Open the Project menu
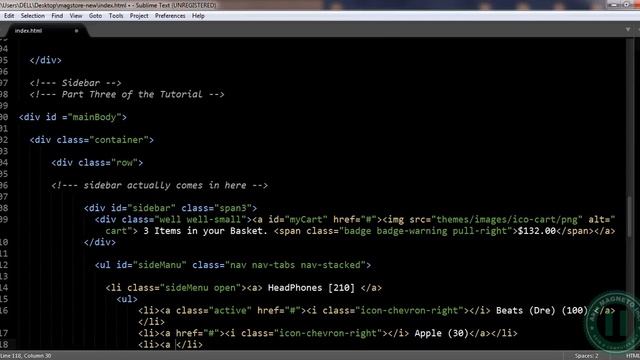Image resolution: width=640 pixels, height=360 pixels. [139, 16]
